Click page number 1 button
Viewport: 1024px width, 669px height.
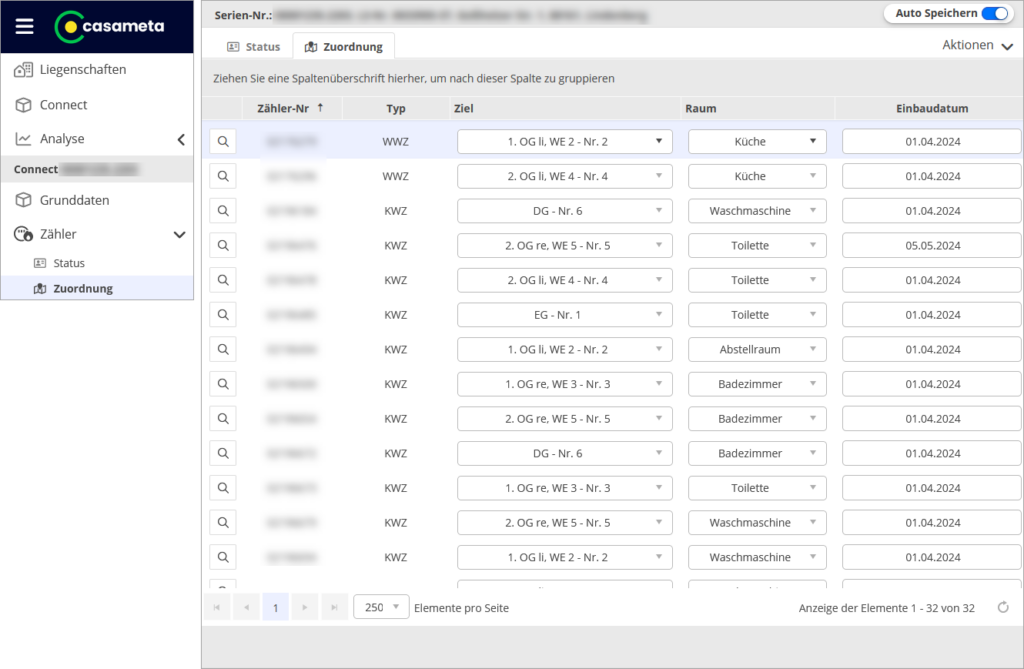275,608
